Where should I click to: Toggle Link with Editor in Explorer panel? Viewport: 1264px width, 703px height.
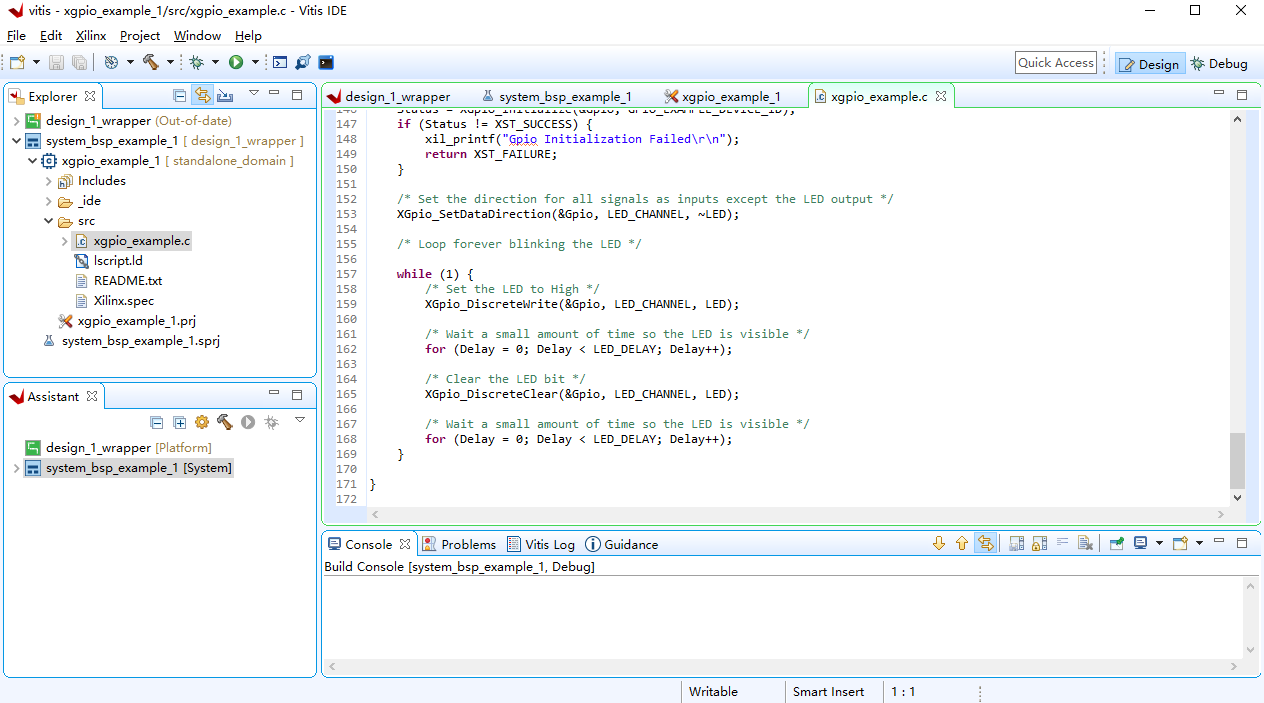pyautogui.click(x=202, y=96)
